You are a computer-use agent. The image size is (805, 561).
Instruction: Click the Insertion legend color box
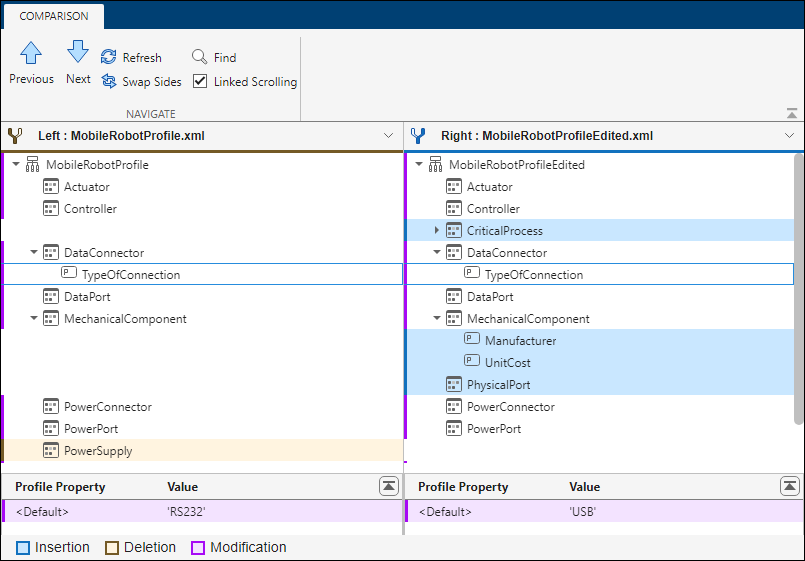click(x=22, y=548)
